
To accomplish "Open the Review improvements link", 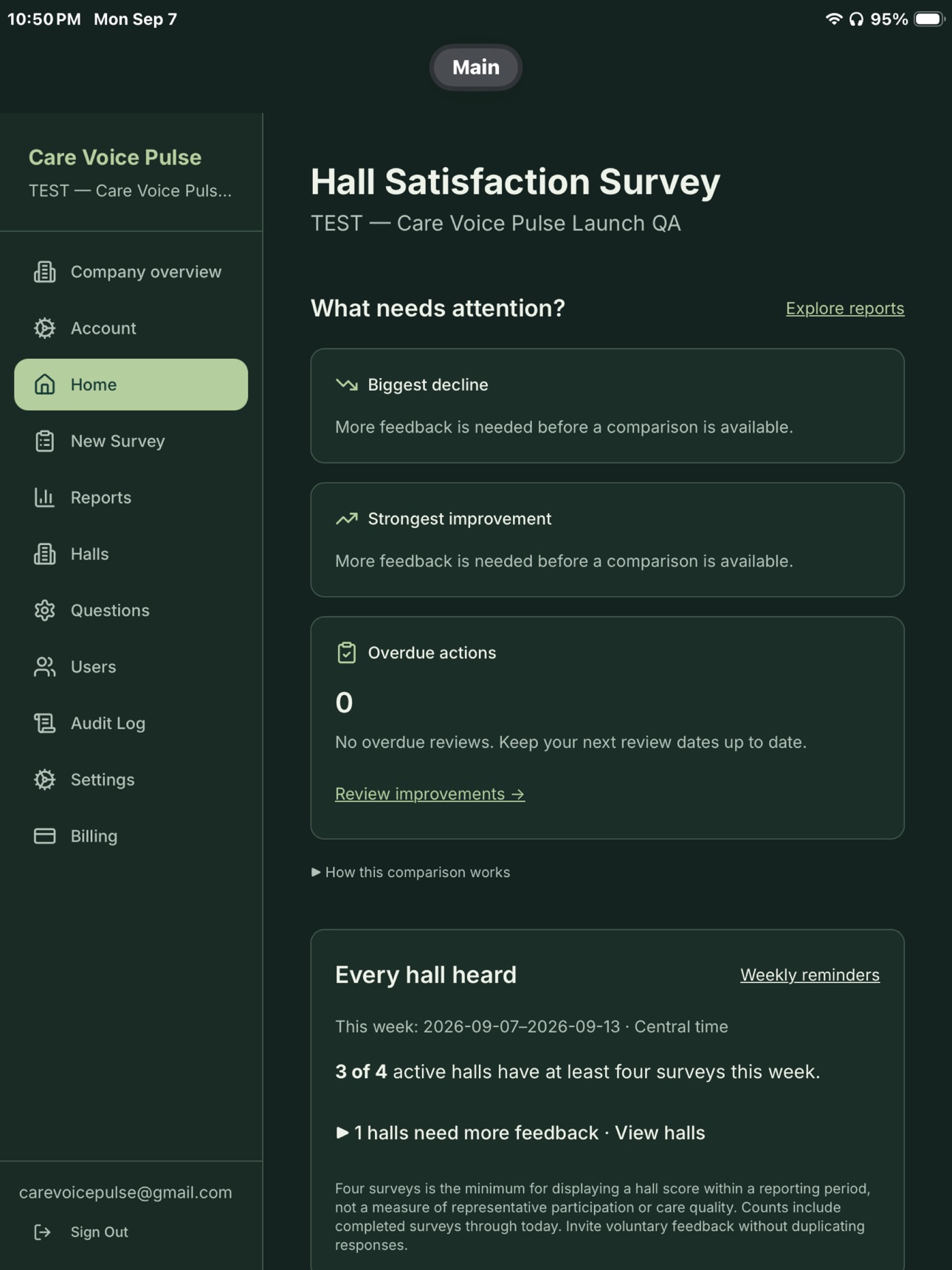I will click(x=430, y=794).
